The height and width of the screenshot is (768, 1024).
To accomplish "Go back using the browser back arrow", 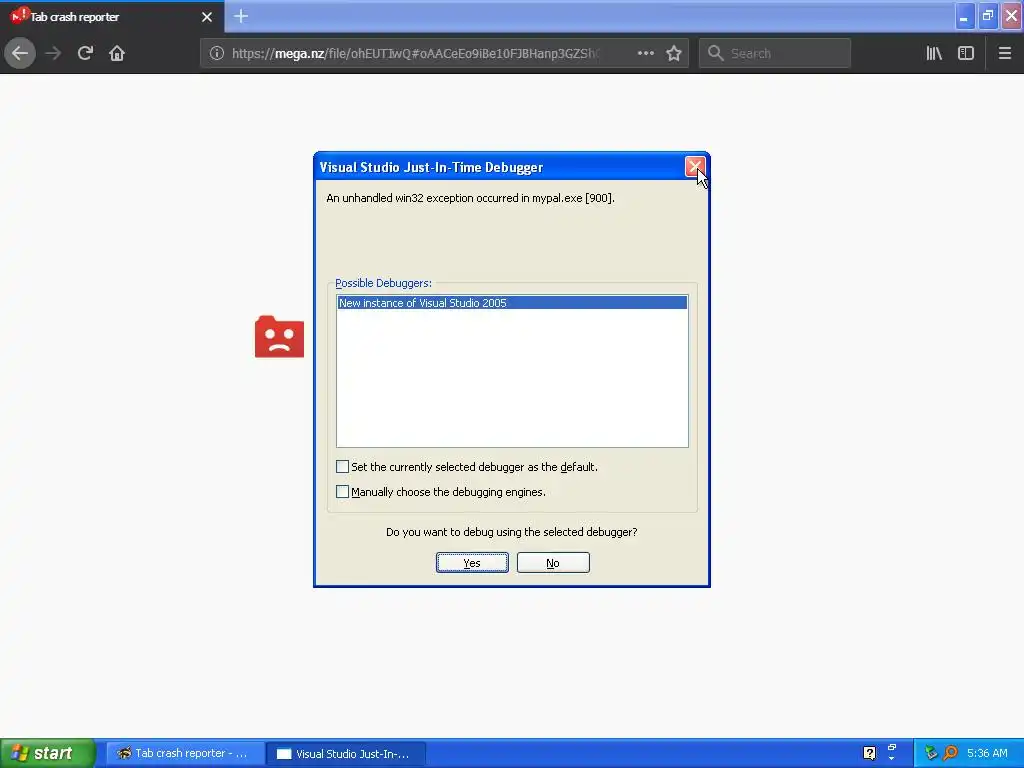I will pos(20,53).
